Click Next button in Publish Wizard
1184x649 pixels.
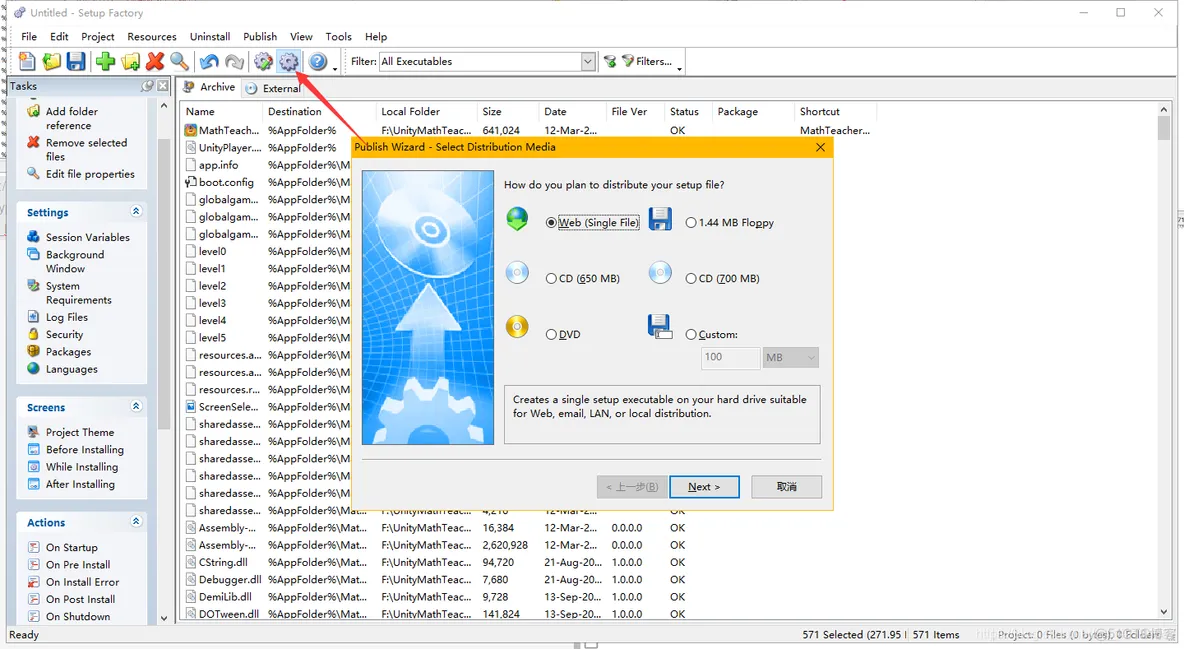[704, 487]
